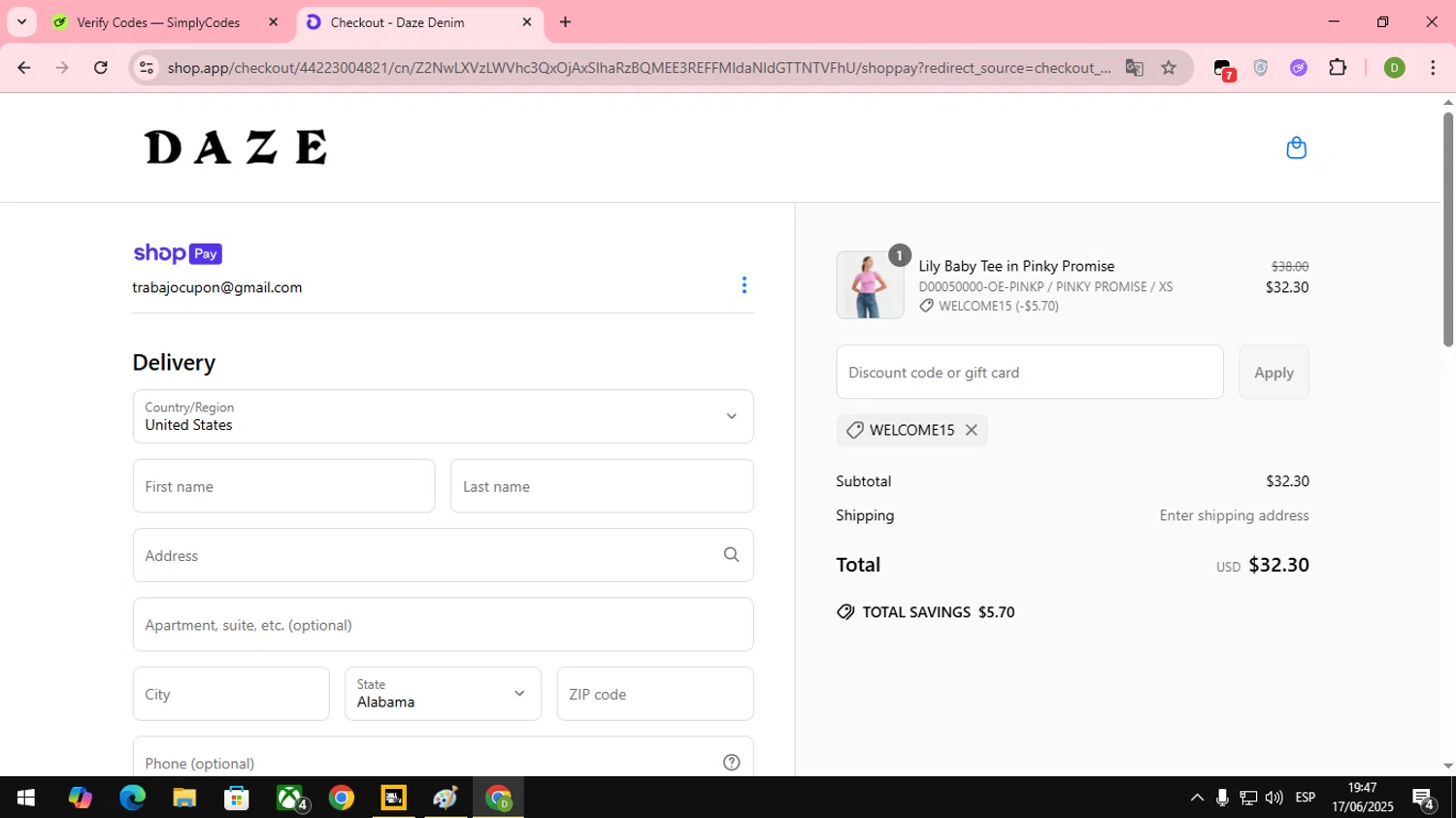Close the Checkout Daze Denim tab
The image size is (1456, 818).
point(527,21)
